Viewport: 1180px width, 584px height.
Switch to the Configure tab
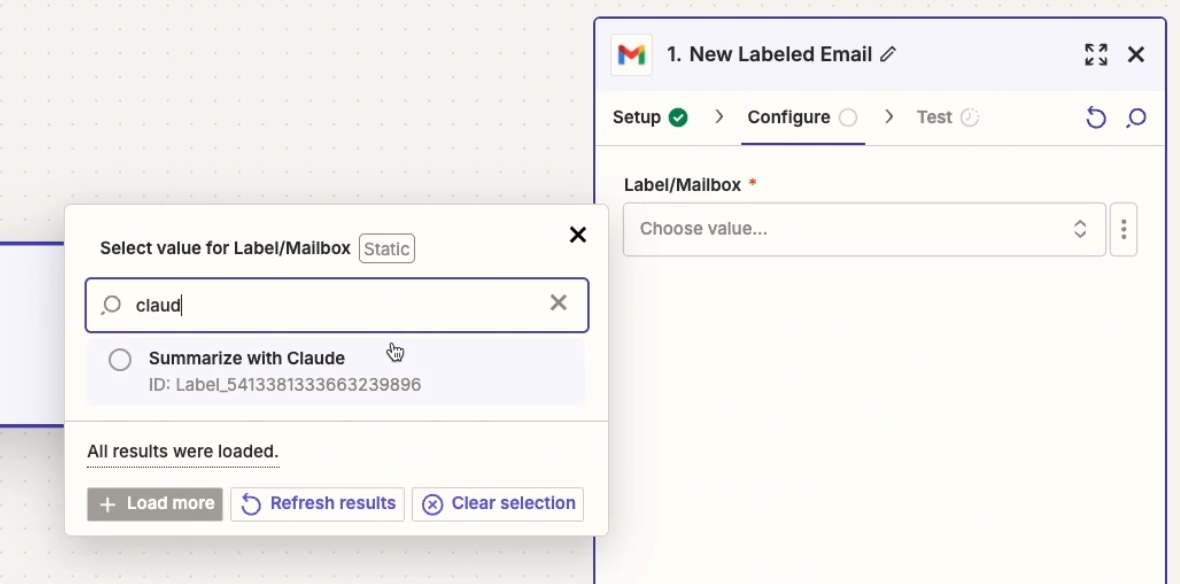point(802,117)
